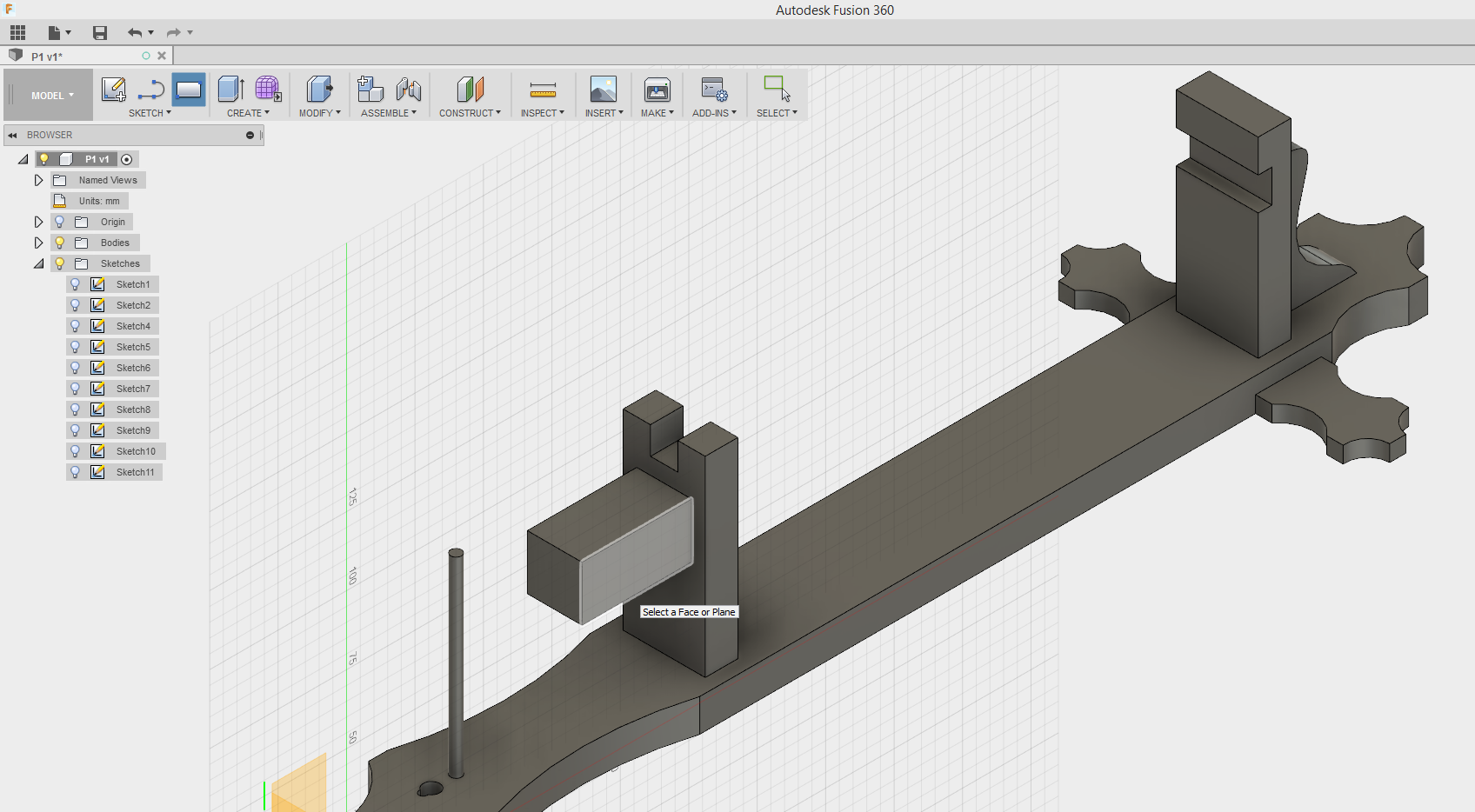Viewport: 1475px width, 812px height.
Task: Open the ADD-INS menu
Action: click(x=714, y=113)
